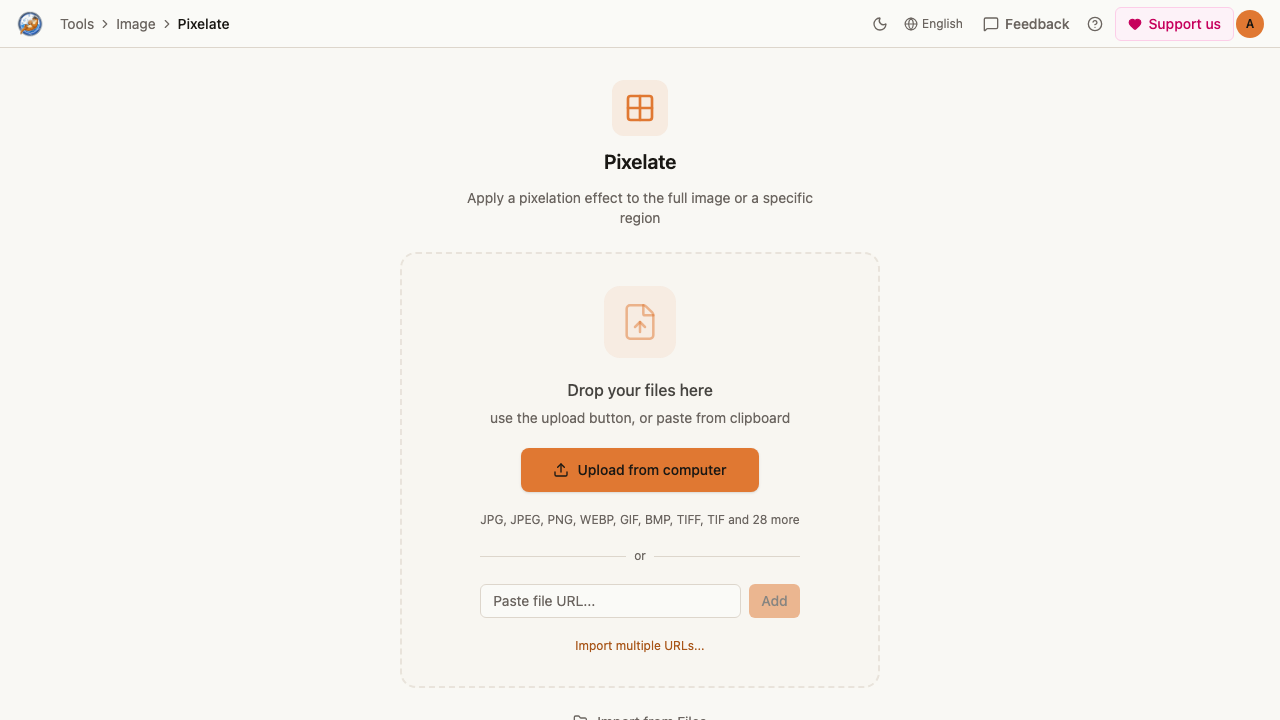Click the globe icon next to English
The width and height of the screenshot is (1280, 720).
[x=911, y=24]
